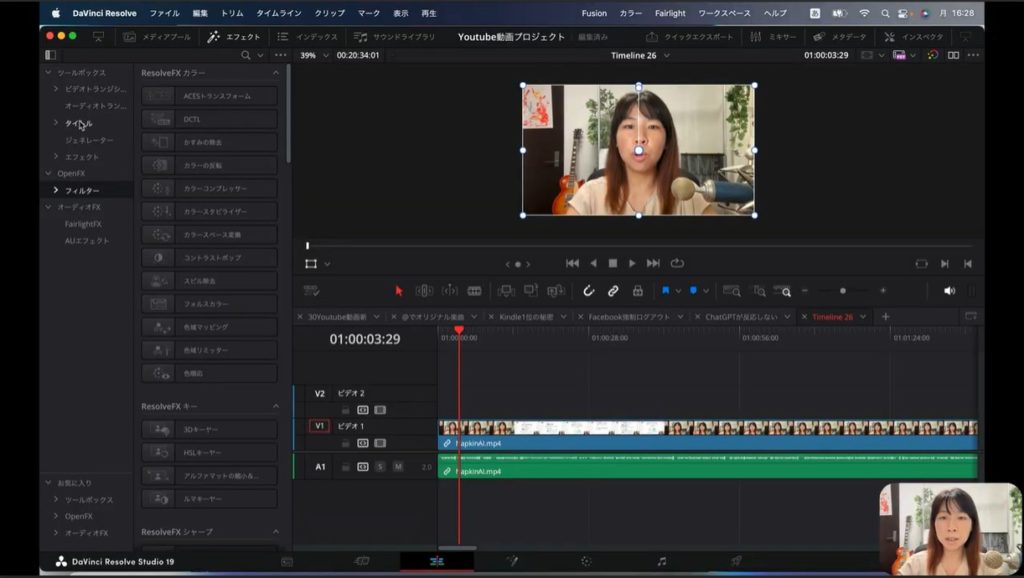Open the Inspector panel
1024x578 pixels.
pos(914,37)
